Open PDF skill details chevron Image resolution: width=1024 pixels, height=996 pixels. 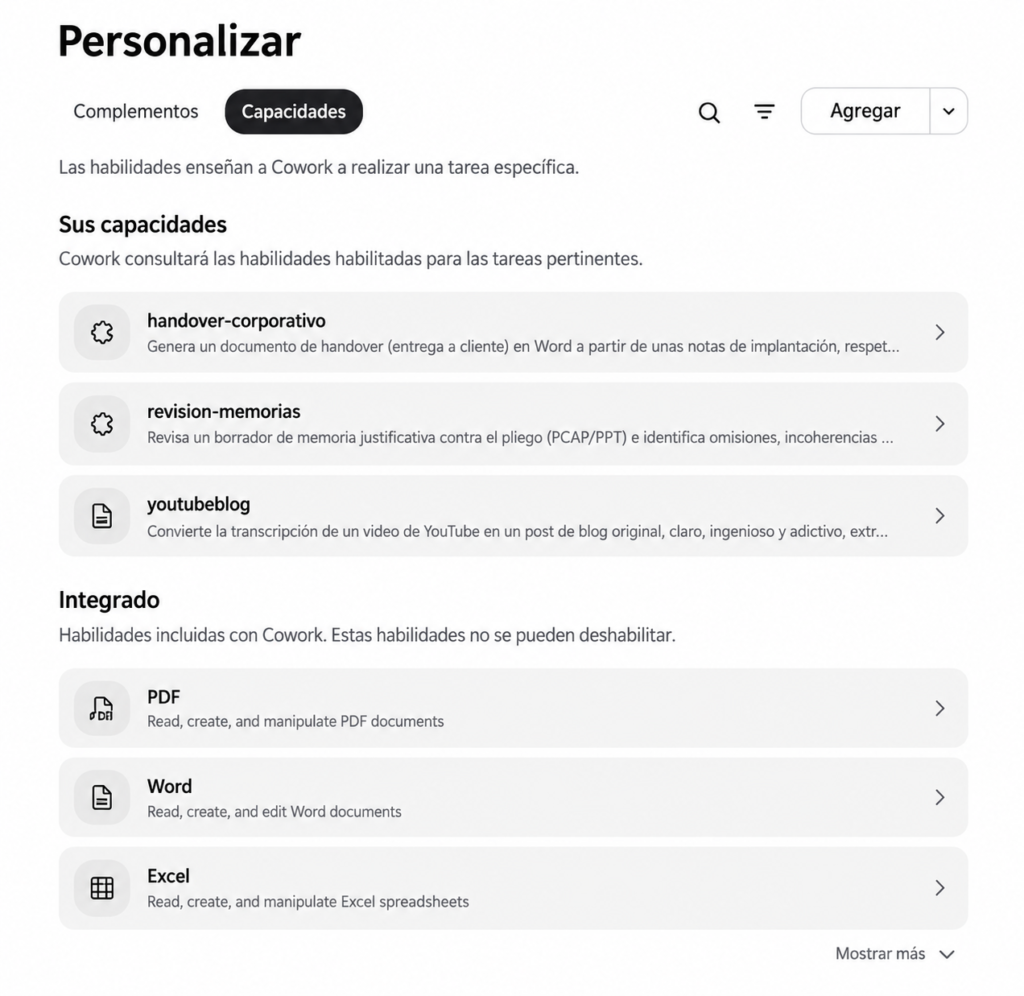click(940, 708)
